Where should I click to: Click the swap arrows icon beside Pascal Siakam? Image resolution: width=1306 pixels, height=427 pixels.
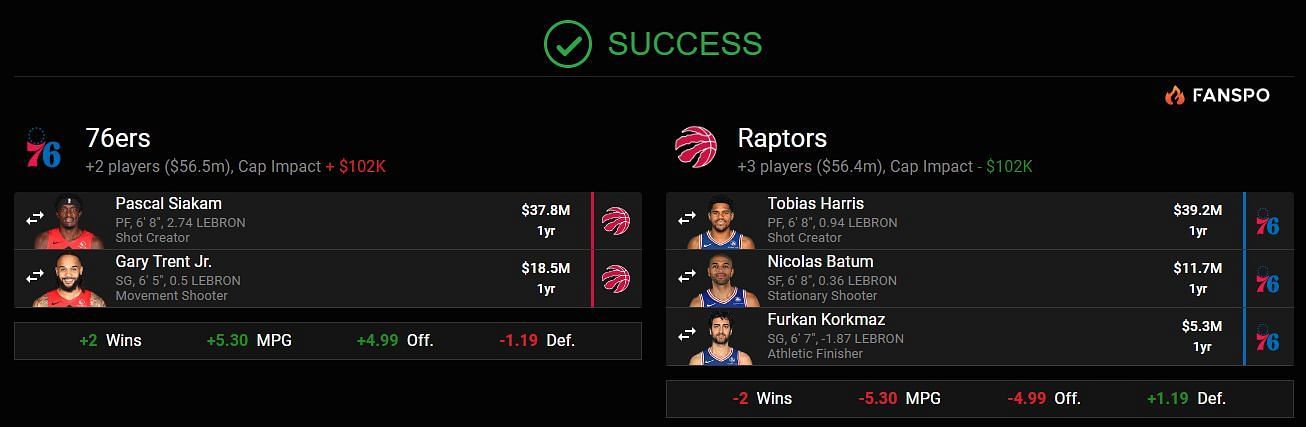point(35,219)
